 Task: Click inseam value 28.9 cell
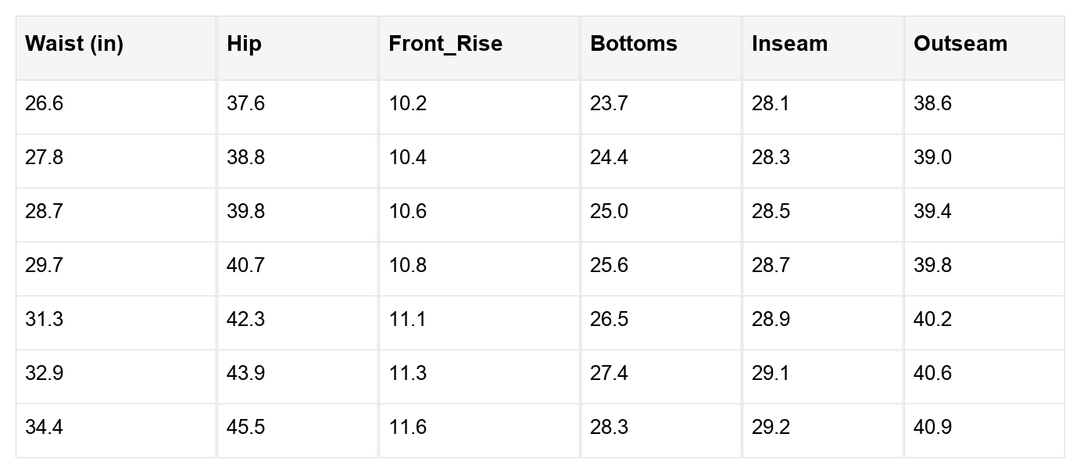(771, 320)
